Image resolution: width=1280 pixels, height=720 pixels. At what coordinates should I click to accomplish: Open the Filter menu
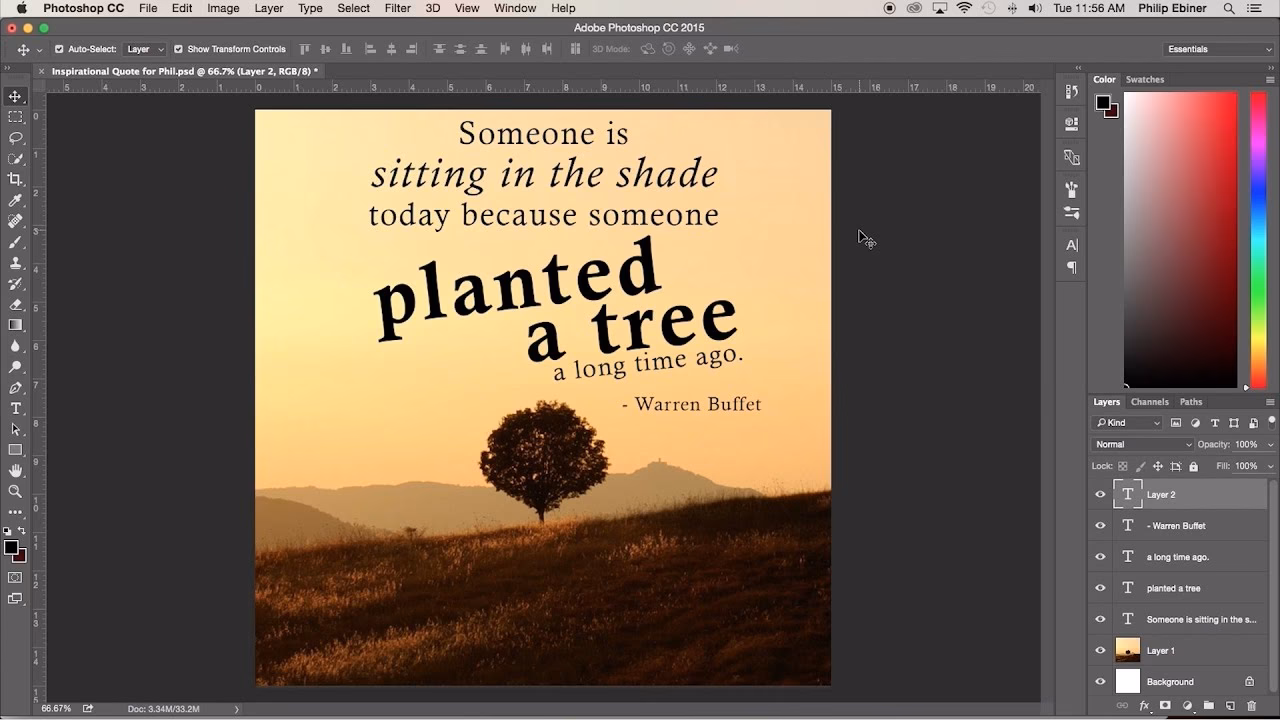point(397,8)
